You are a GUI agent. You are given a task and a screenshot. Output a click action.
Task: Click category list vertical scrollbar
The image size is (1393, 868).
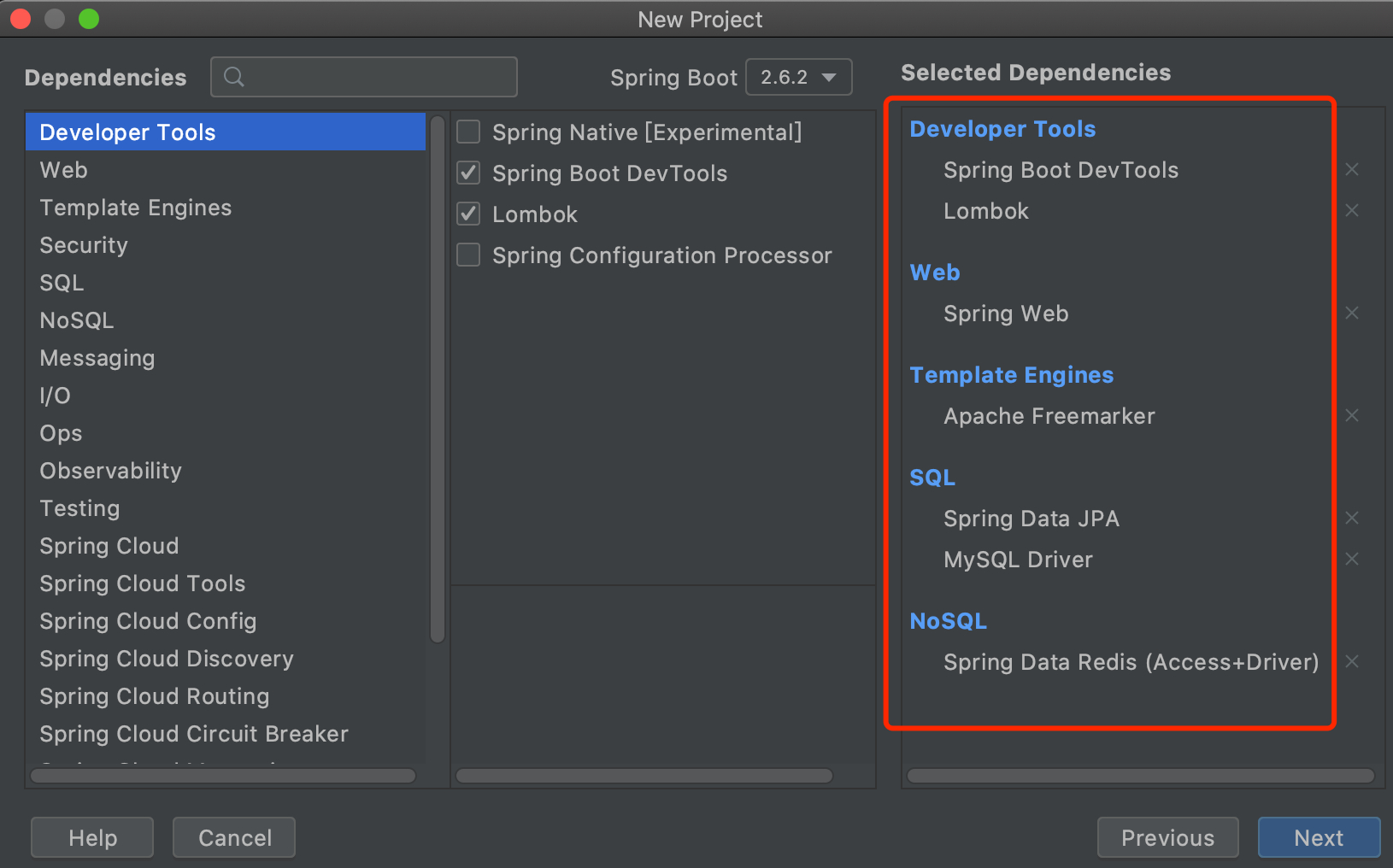pos(438,379)
